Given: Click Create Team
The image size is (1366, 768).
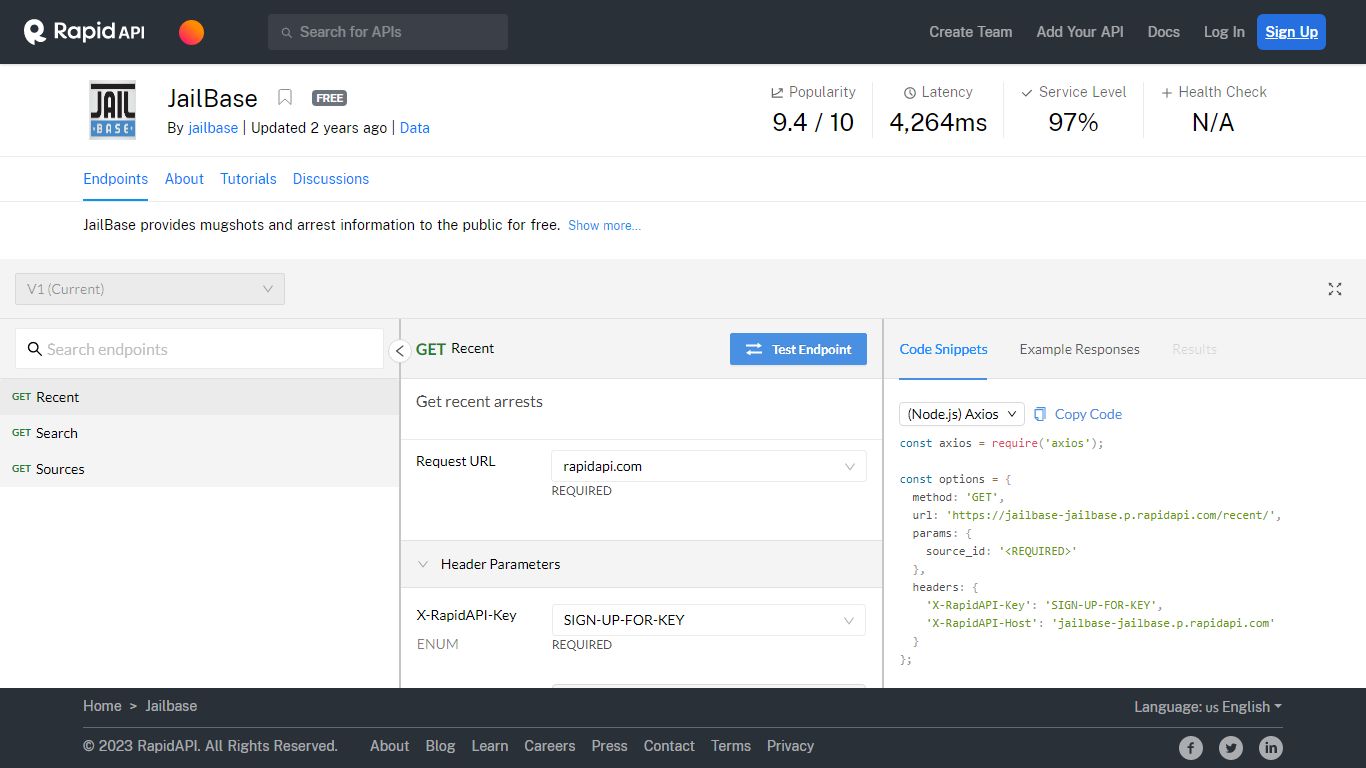Looking at the screenshot, I should pyautogui.click(x=970, y=32).
